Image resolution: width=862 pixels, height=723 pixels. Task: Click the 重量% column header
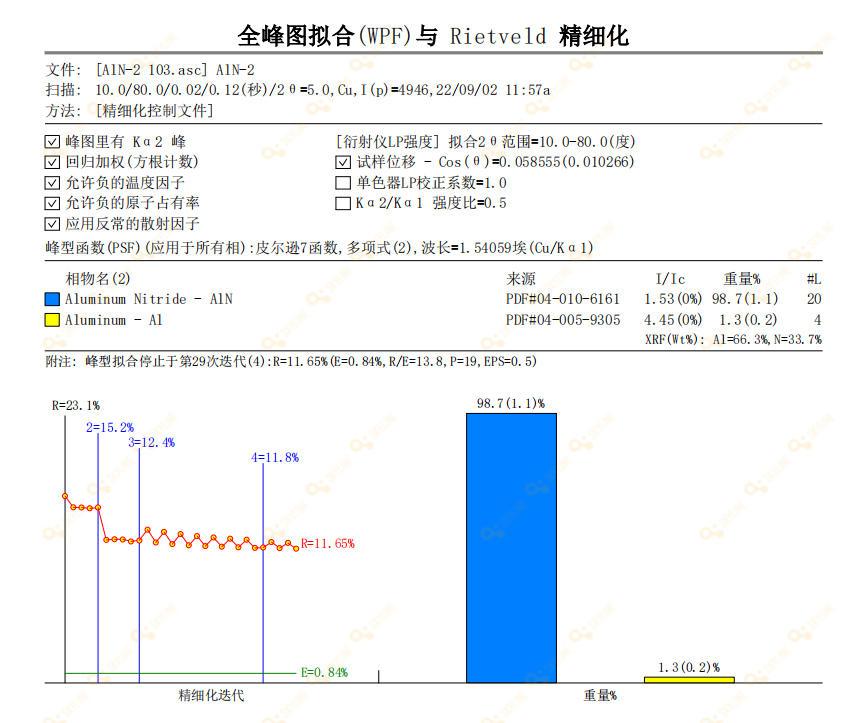point(742,279)
